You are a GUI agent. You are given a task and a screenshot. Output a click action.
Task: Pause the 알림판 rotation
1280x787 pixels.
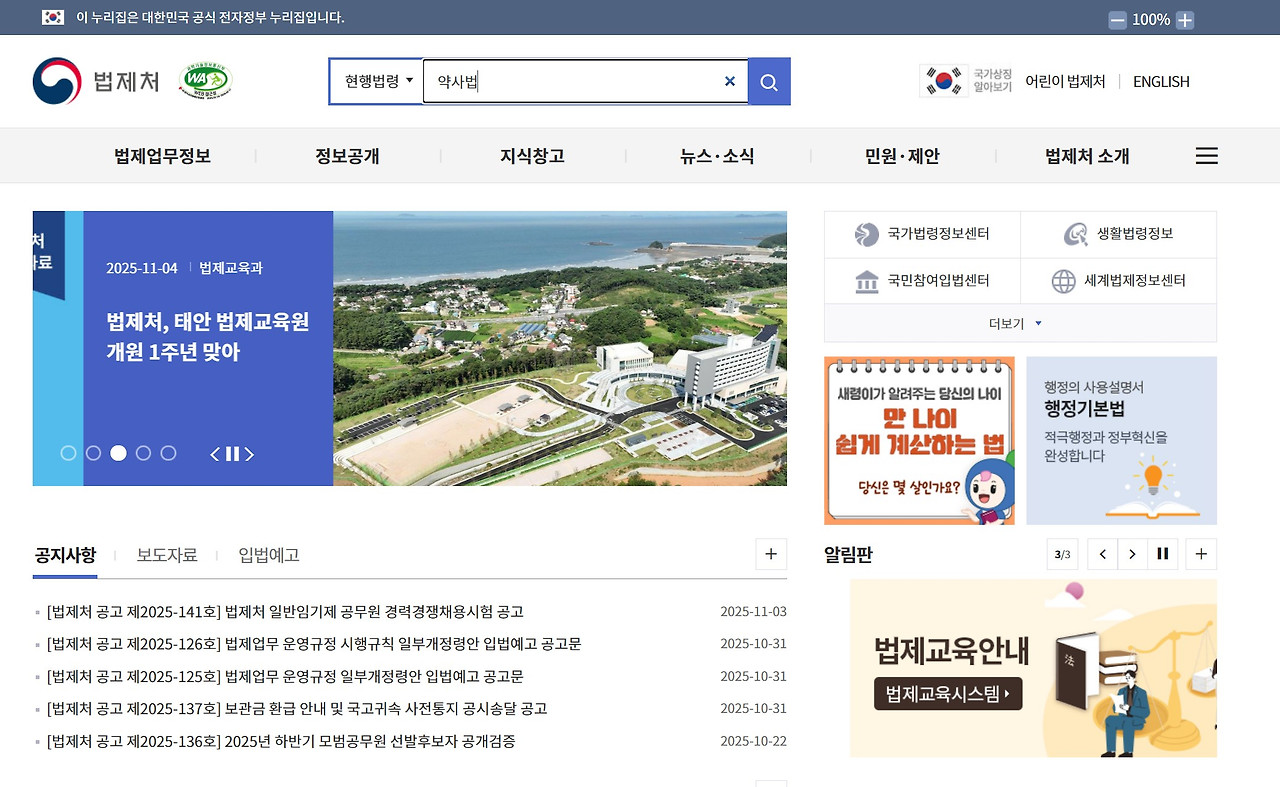point(1162,554)
